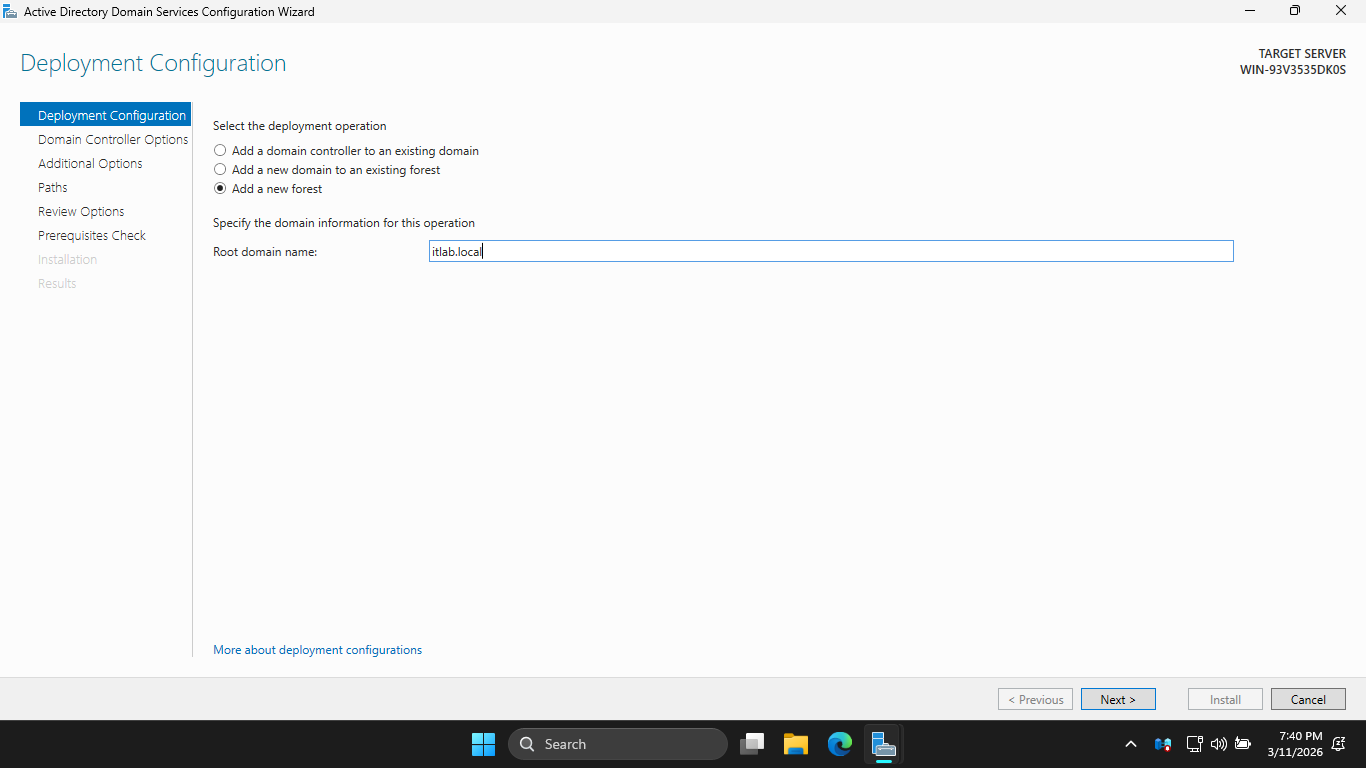
Task: Select Add a new domain to existing forest
Action: click(x=220, y=170)
